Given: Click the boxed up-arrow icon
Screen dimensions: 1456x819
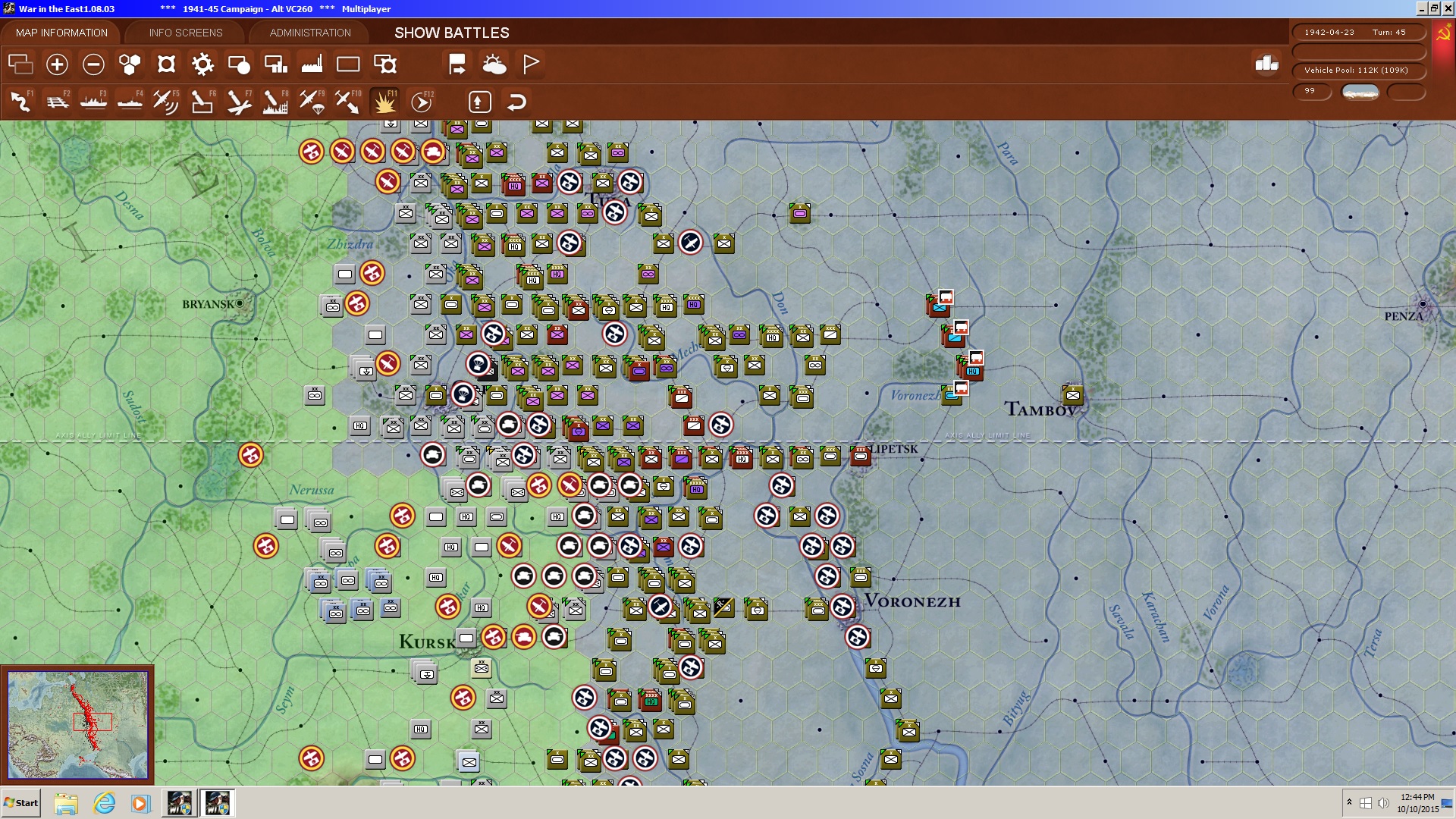Looking at the screenshot, I should 479,102.
